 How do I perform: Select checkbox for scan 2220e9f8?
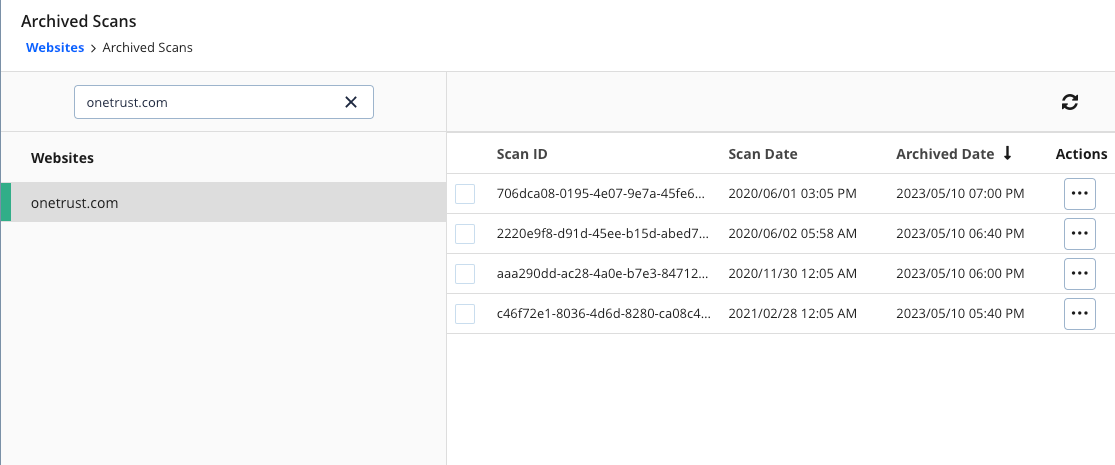465,234
